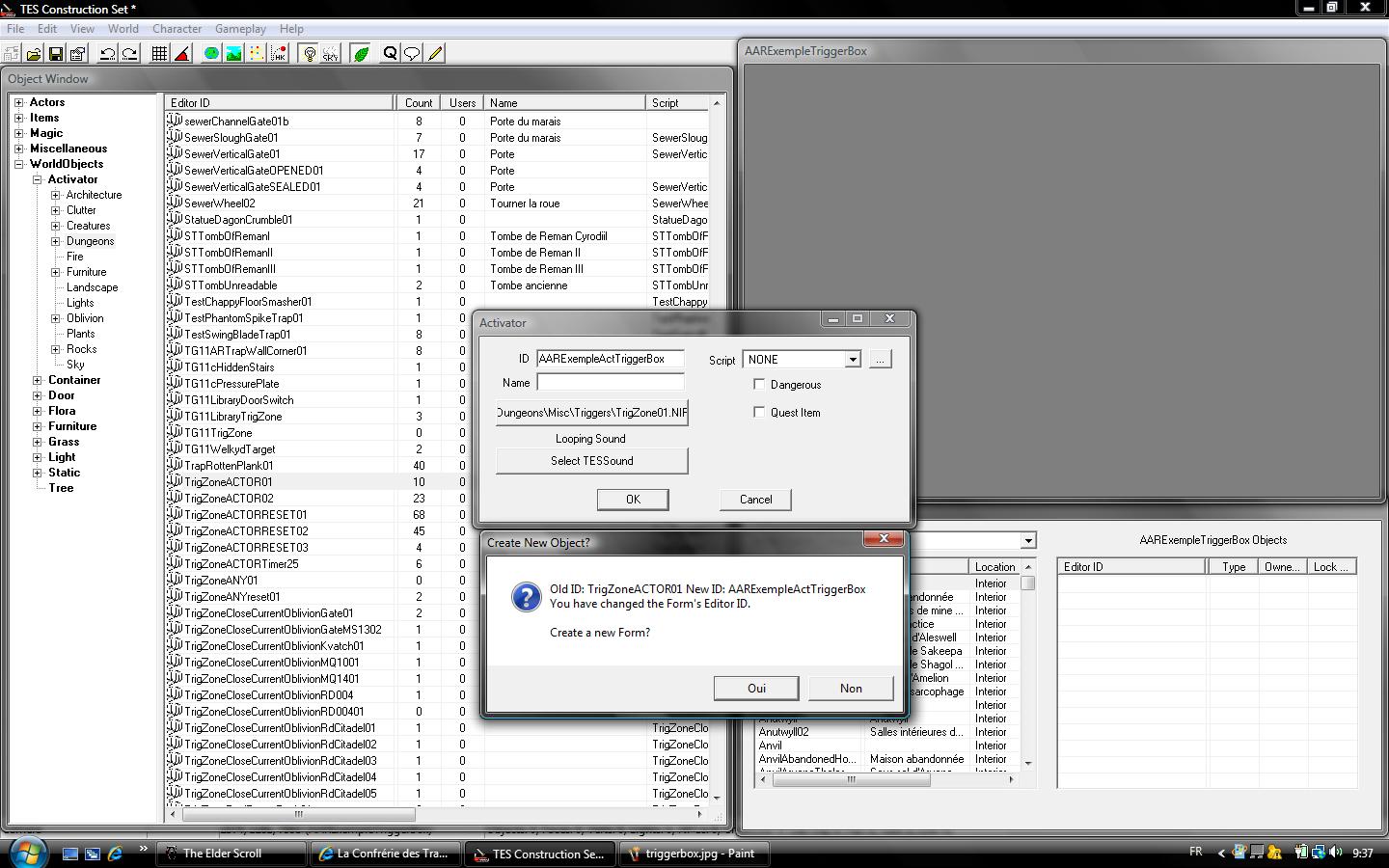Click the activator ID text field

pos(610,359)
